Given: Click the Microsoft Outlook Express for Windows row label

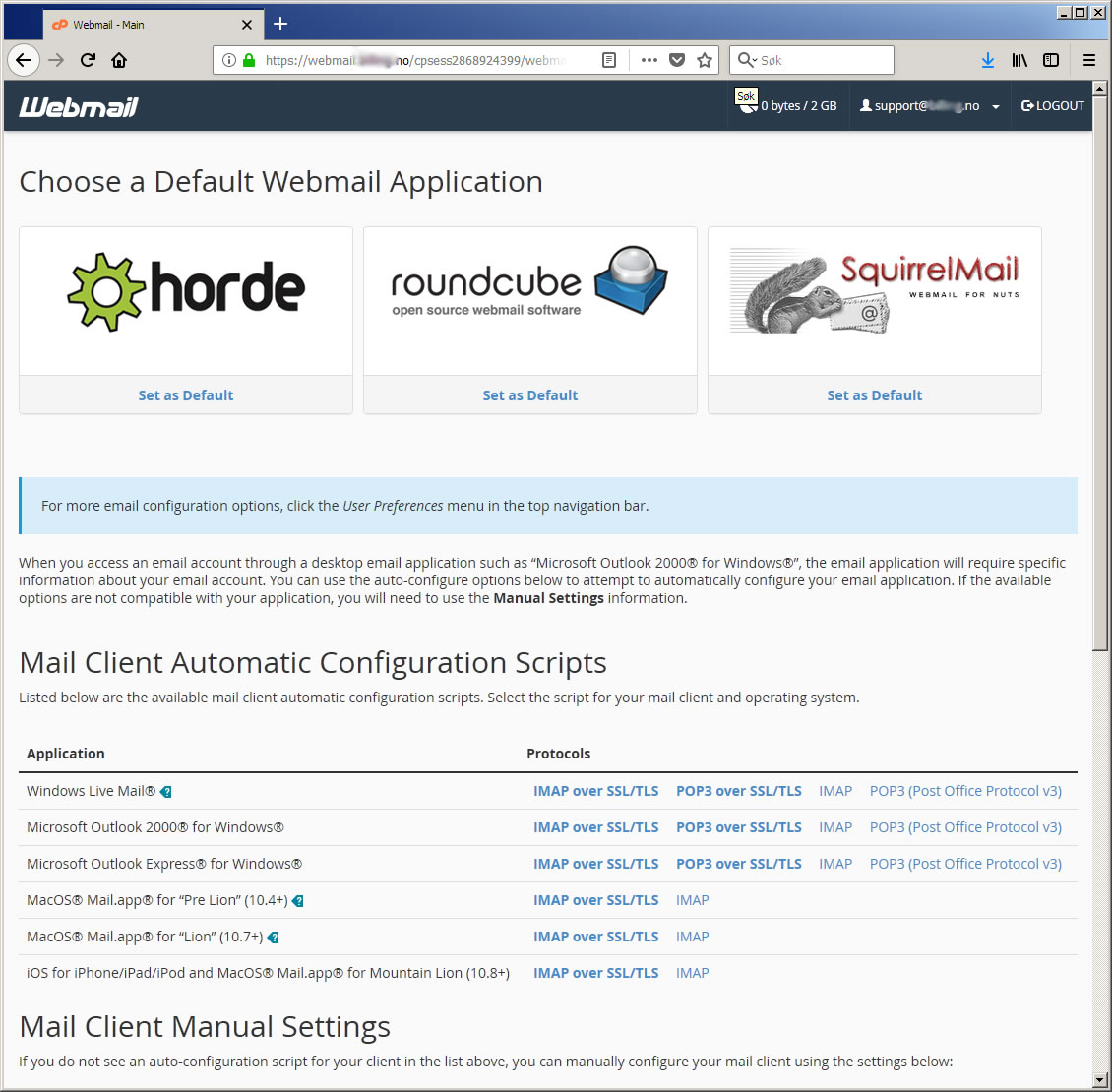Looking at the screenshot, I should (x=163, y=864).
